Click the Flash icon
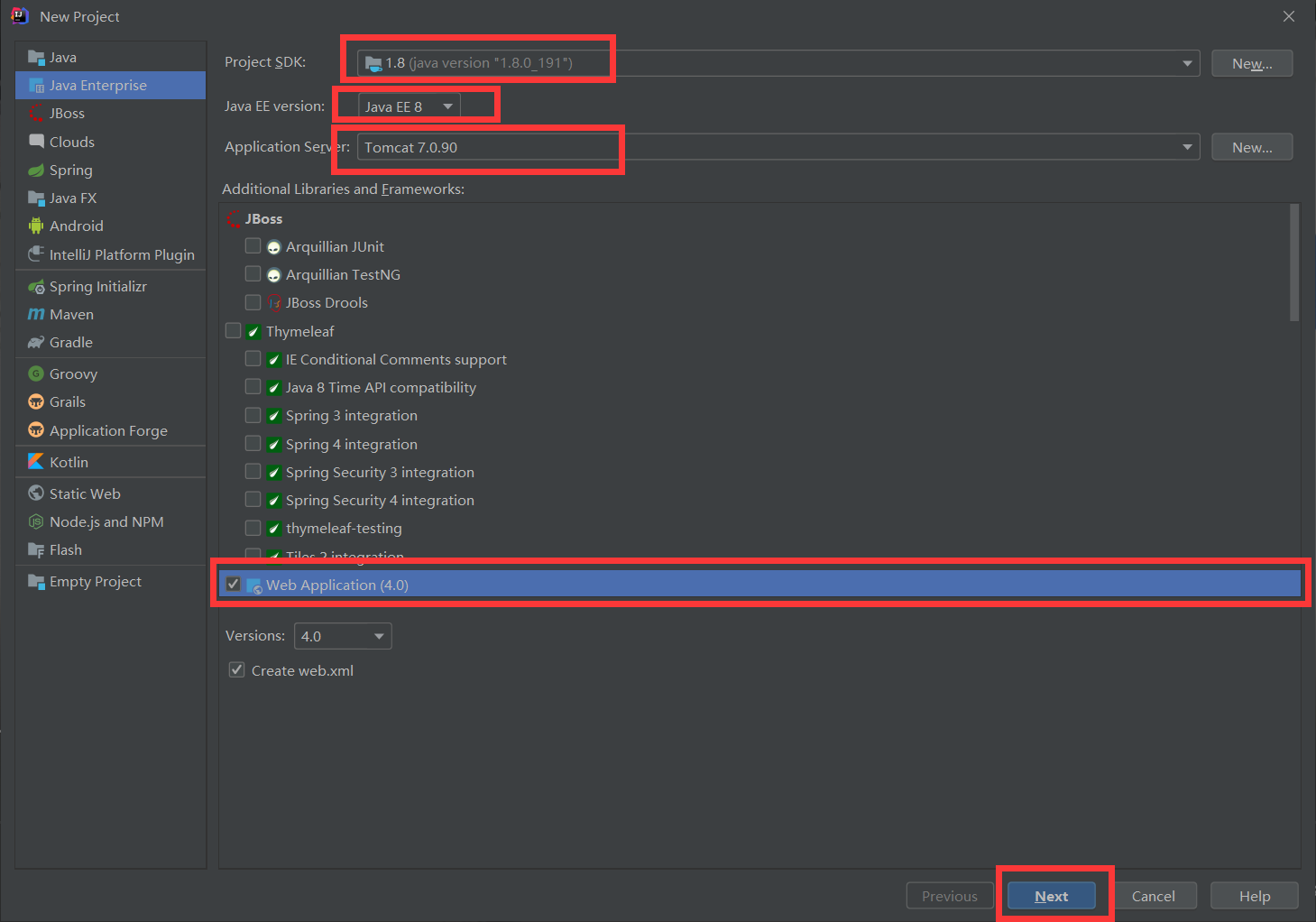This screenshot has height=922, width=1316. [x=36, y=549]
